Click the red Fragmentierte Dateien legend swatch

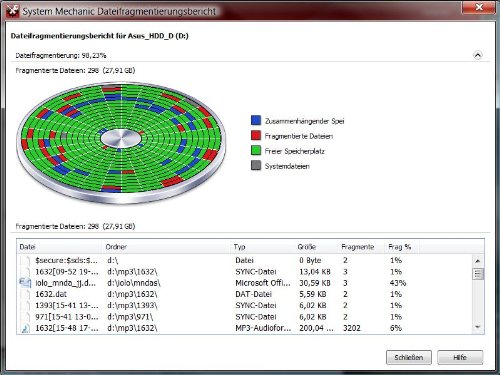point(256,135)
